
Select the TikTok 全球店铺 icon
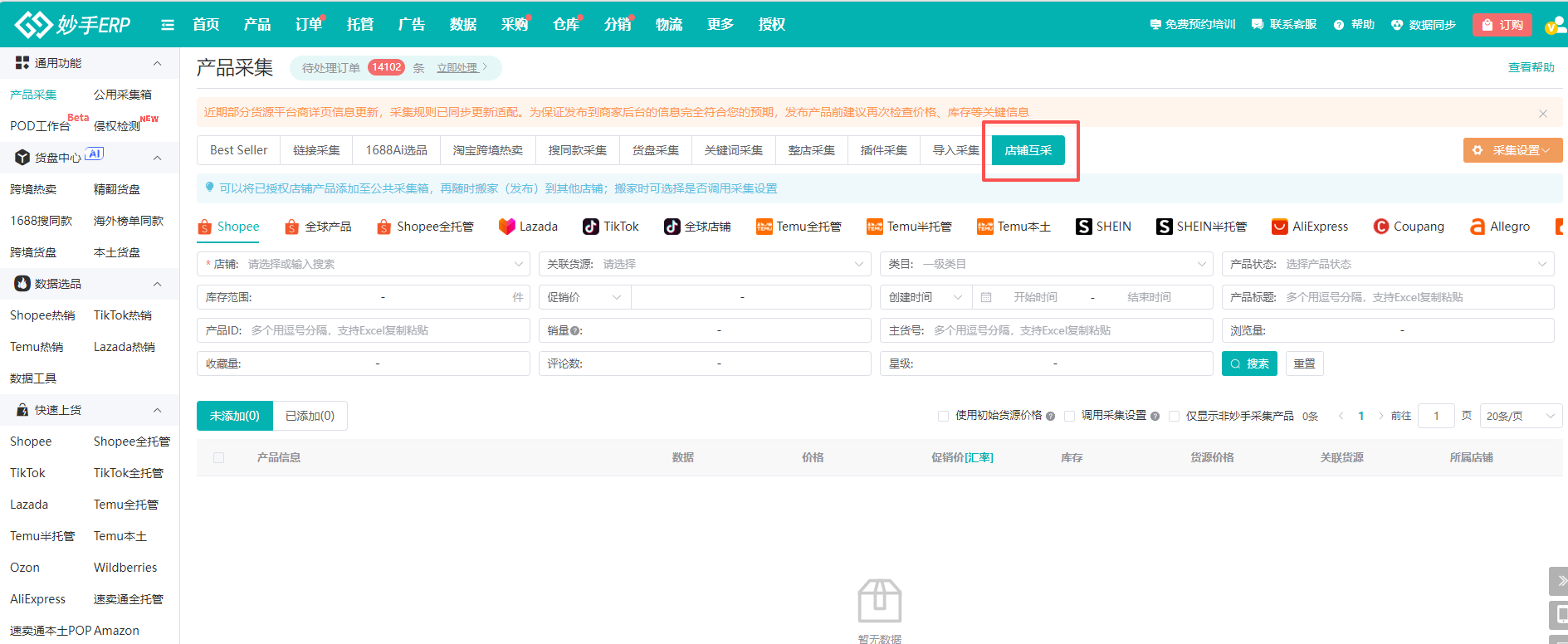(x=672, y=227)
